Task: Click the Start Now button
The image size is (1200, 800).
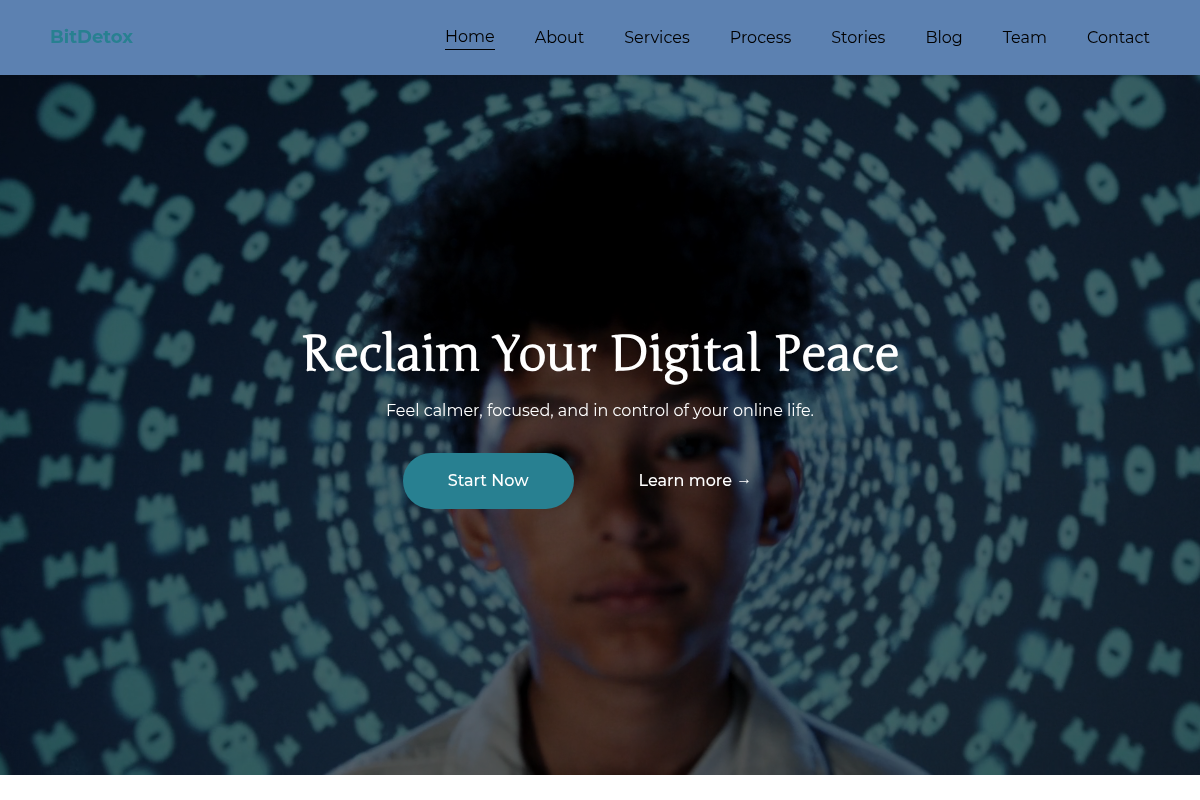Action: pyautogui.click(x=488, y=481)
